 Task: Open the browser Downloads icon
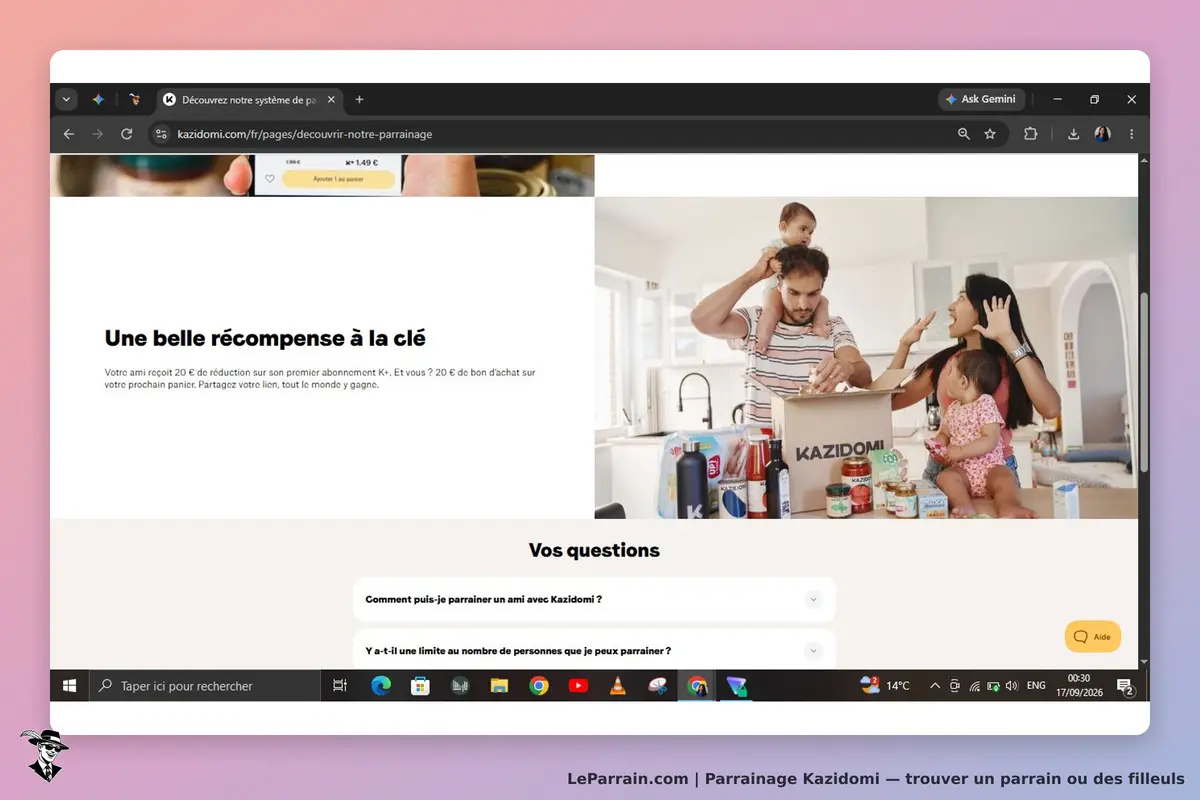click(x=1073, y=134)
